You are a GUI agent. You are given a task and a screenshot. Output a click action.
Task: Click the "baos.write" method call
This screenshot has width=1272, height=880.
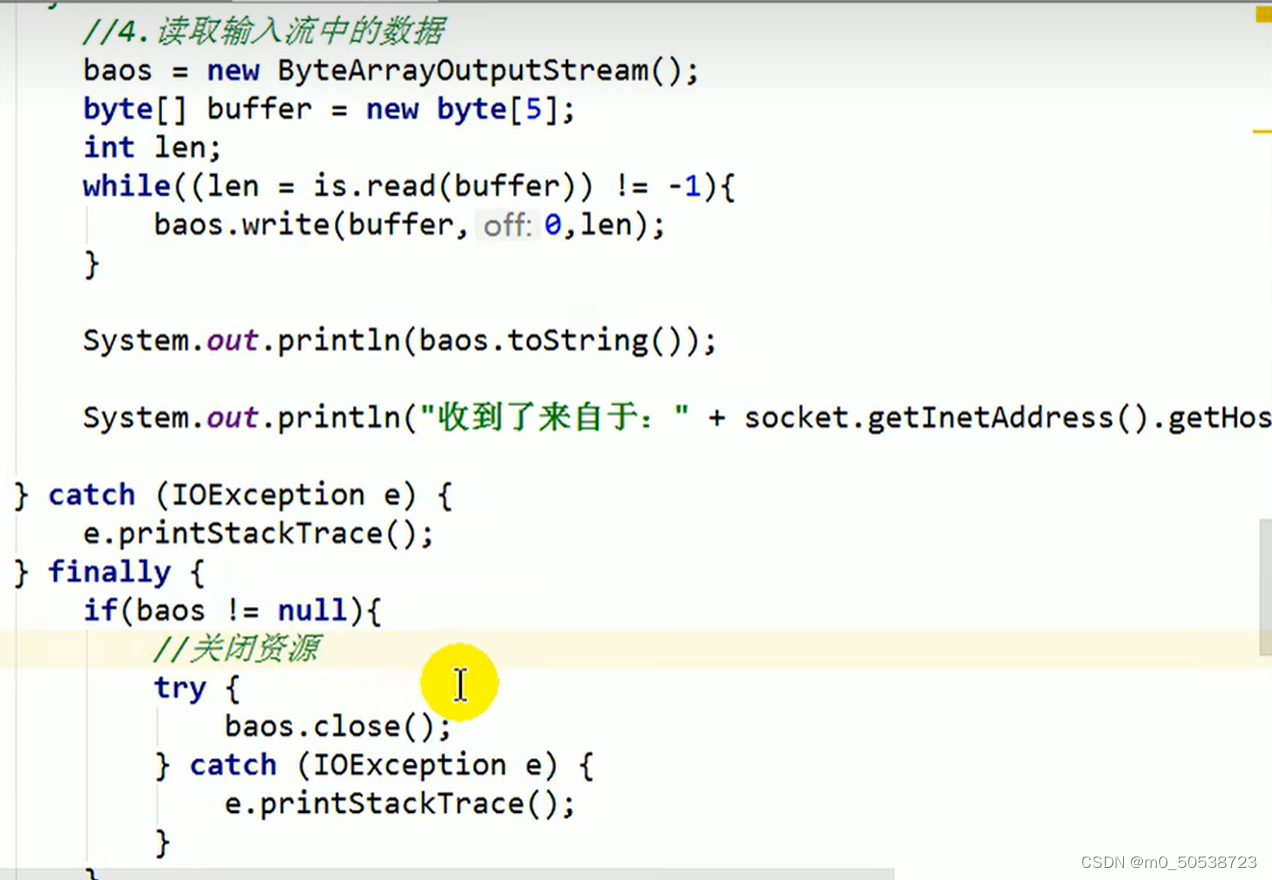click(x=243, y=224)
